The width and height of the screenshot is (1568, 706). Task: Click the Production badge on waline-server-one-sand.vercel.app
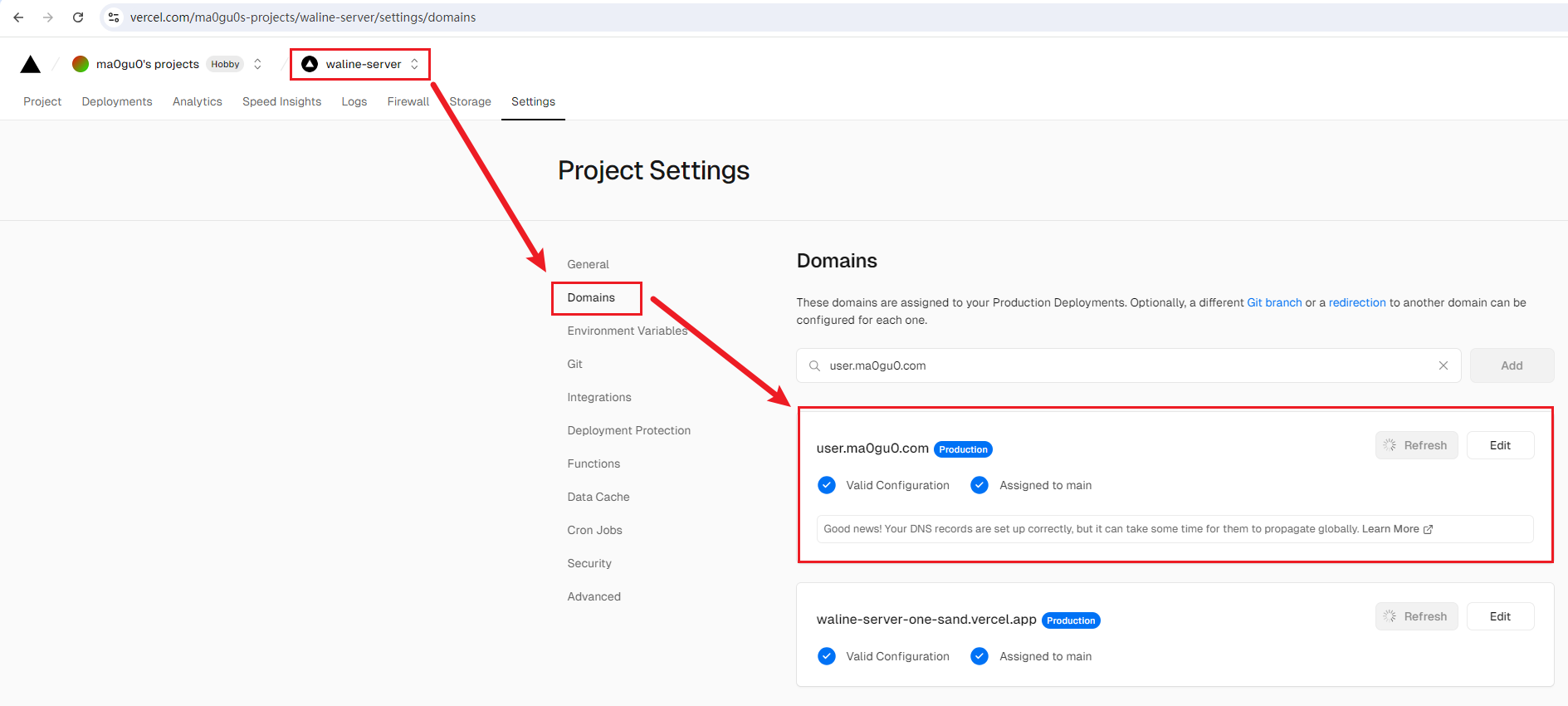[x=1071, y=620]
